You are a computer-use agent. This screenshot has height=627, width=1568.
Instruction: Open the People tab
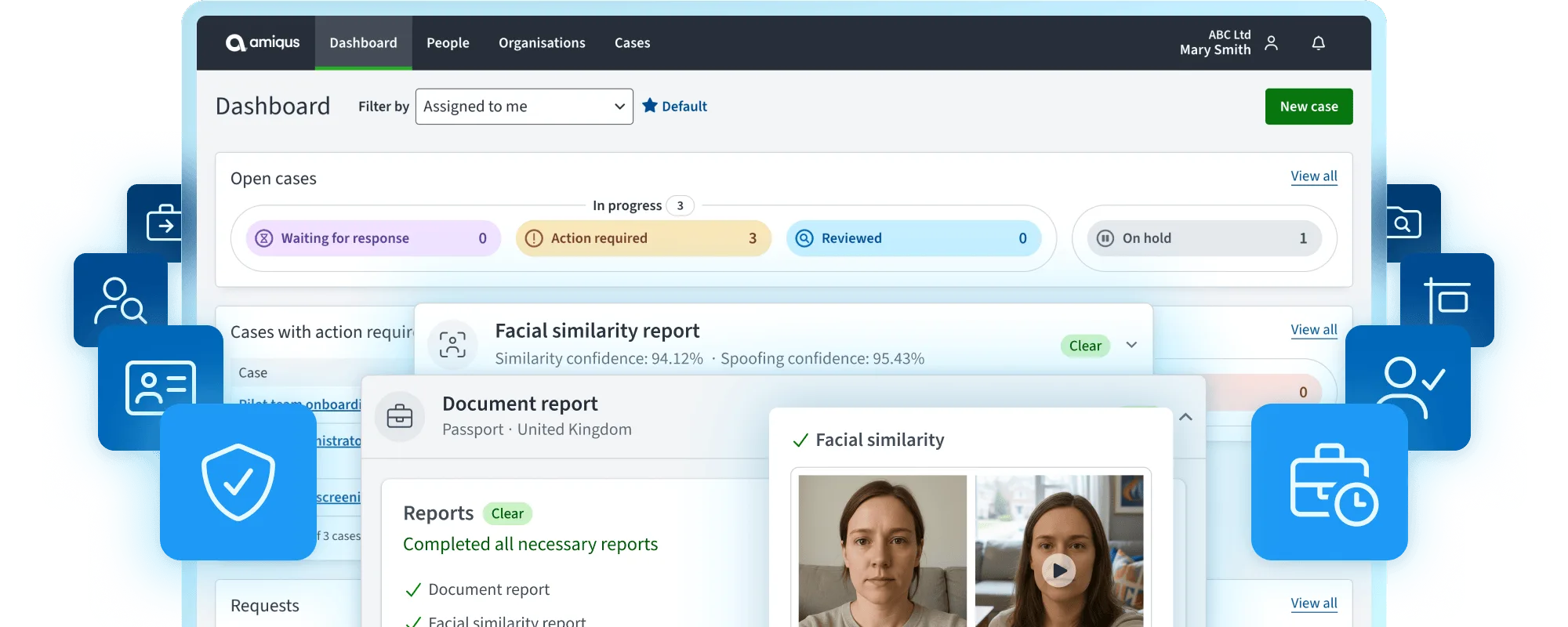[448, 43]
